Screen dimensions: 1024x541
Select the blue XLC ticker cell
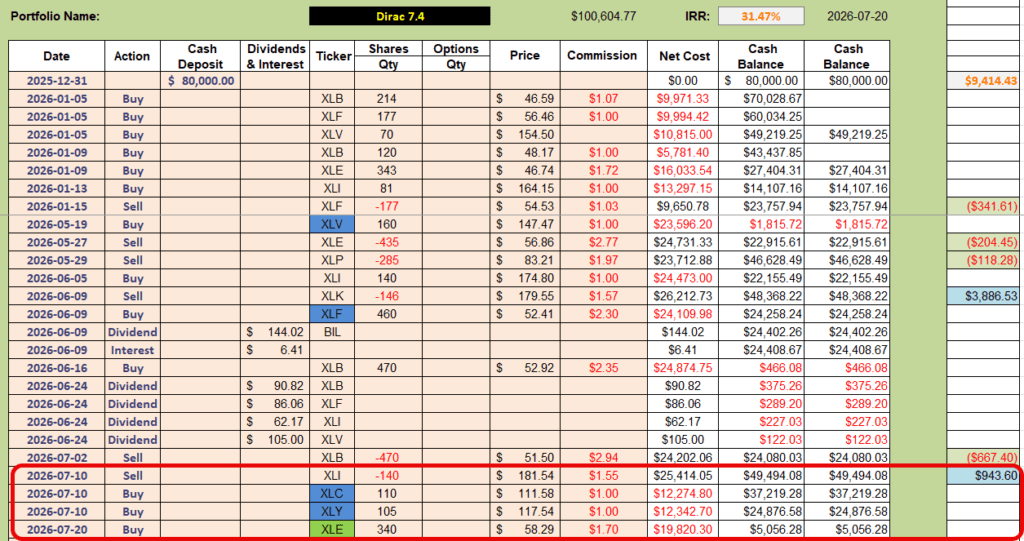point(332,493)
